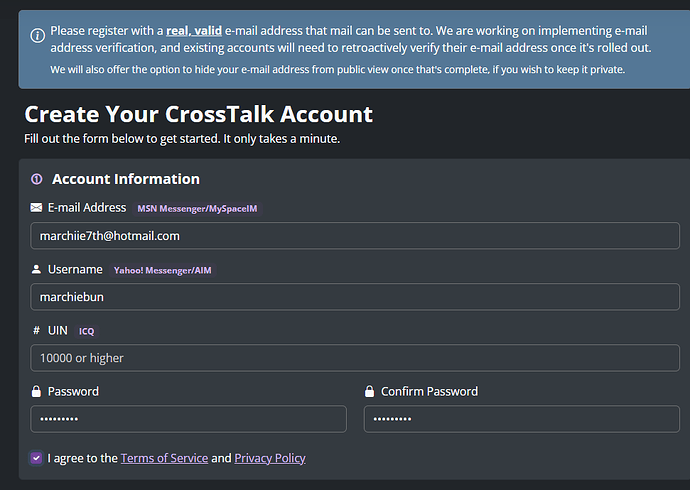Focus the Username field containing marchiebun
Image resolution: width=690 pixels, height=490 pixels.
coord(355,297)
